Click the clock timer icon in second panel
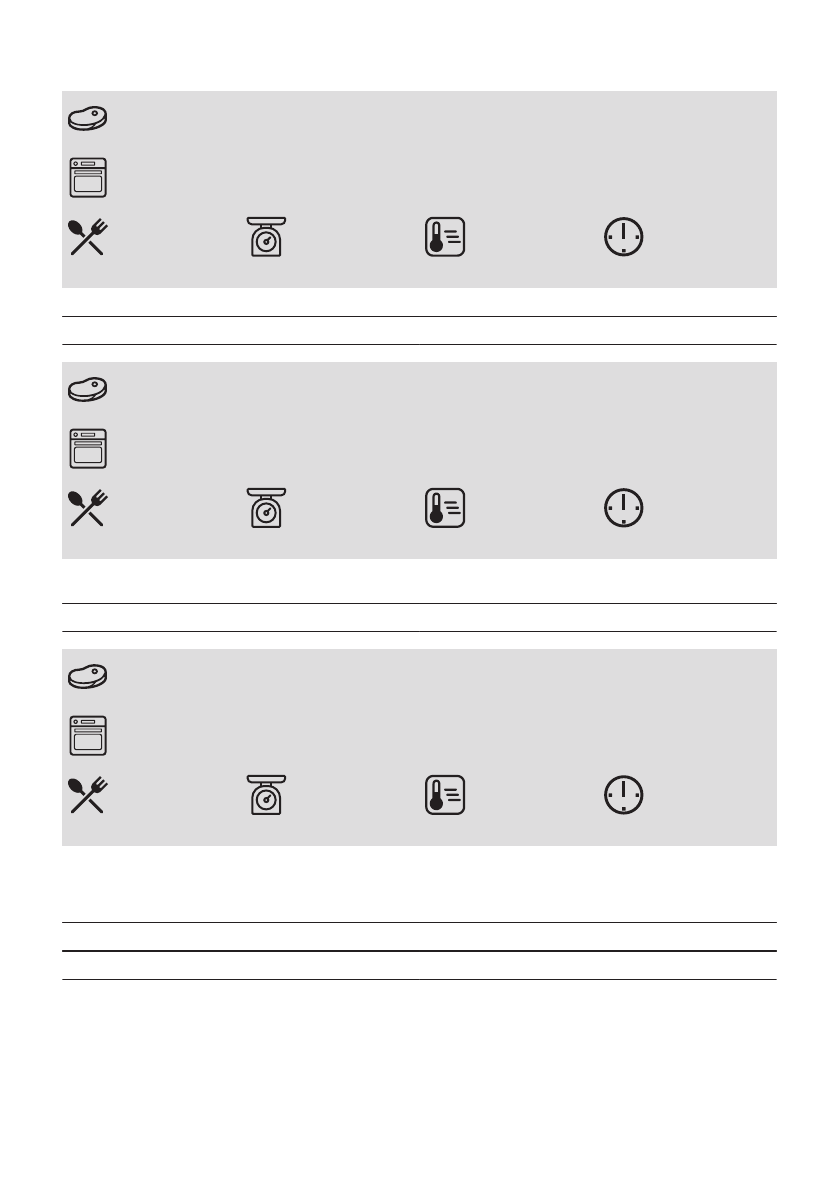839x1191 pixels. point(623,508)
